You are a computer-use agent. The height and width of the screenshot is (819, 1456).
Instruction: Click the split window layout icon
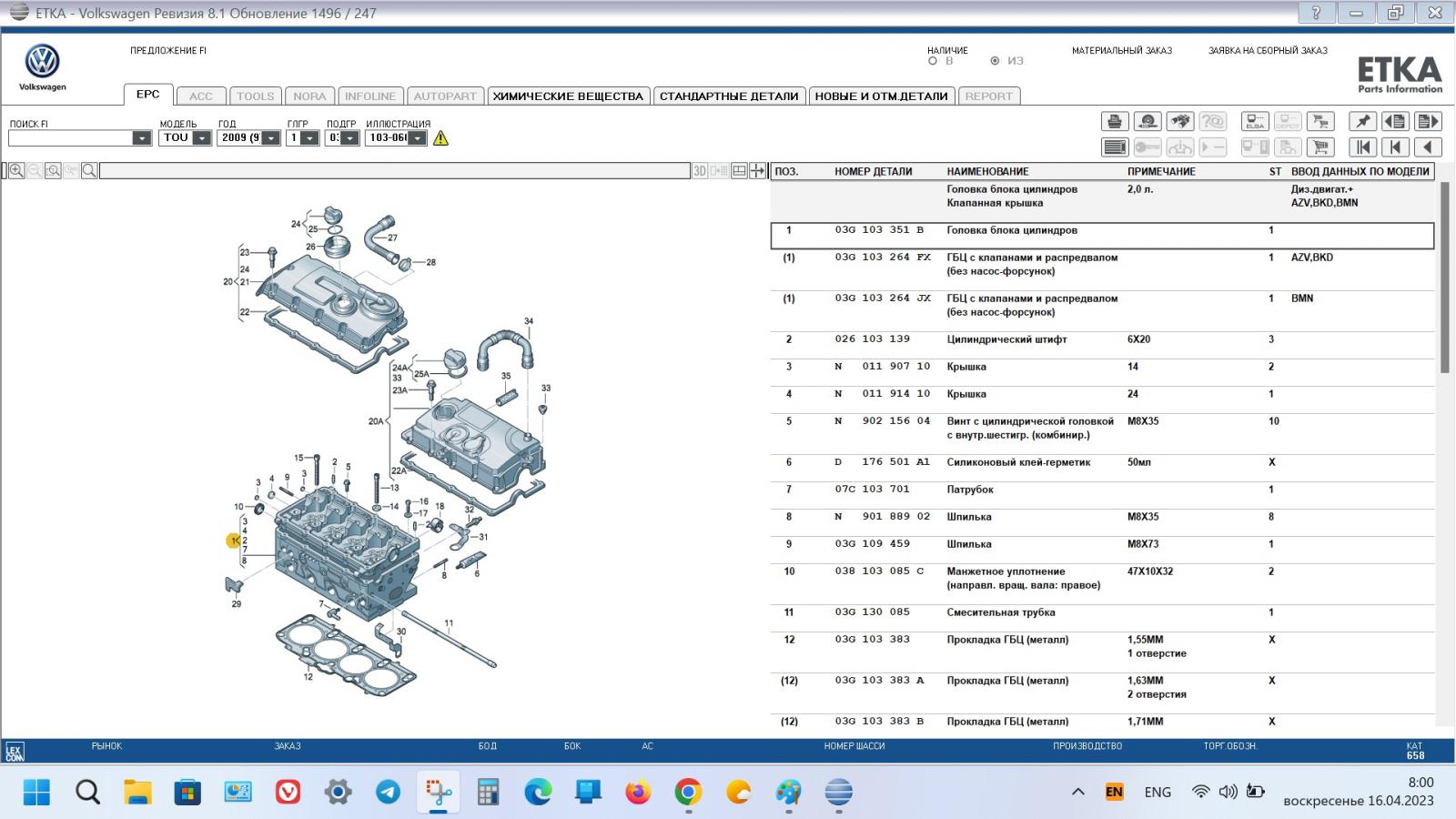[739, 170]
